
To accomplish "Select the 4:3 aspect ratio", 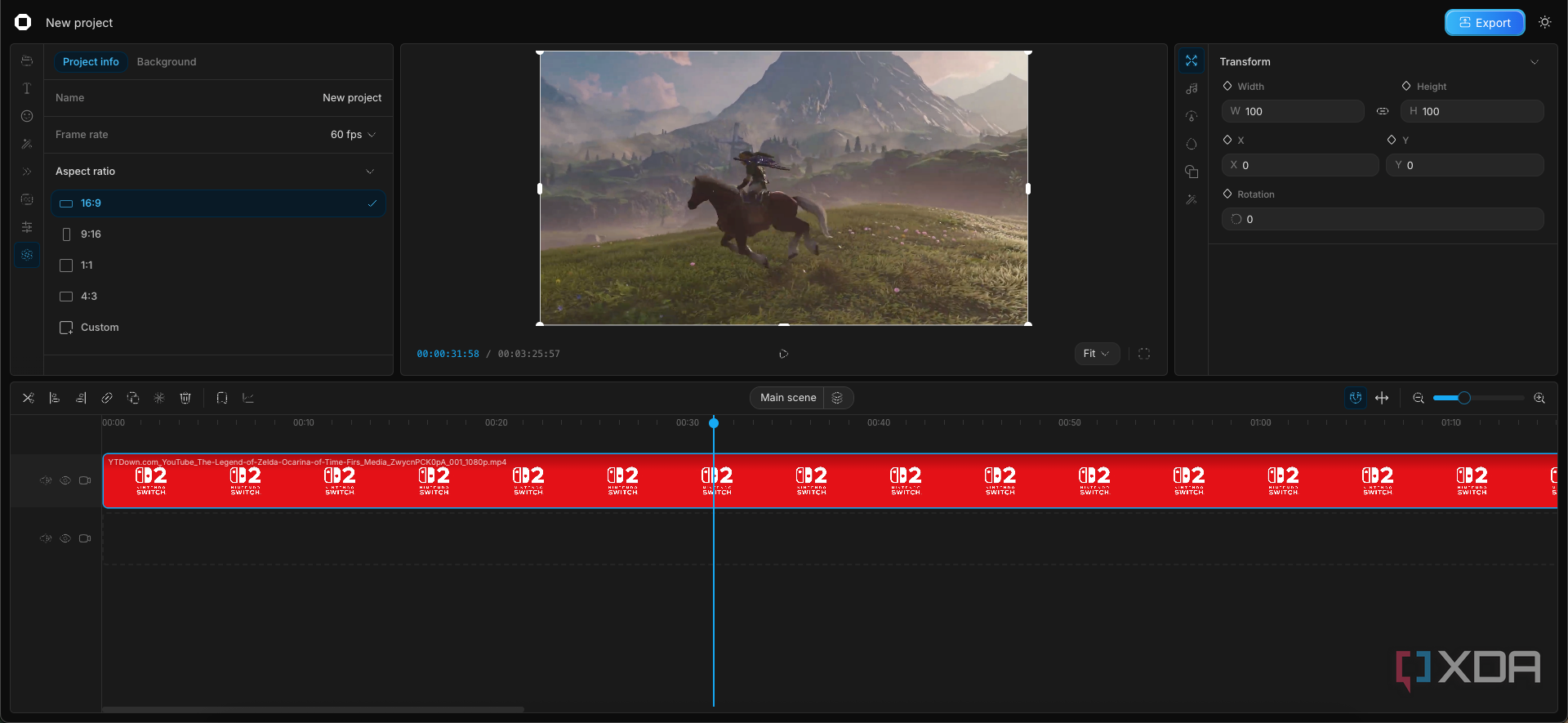I will [218, 297].
